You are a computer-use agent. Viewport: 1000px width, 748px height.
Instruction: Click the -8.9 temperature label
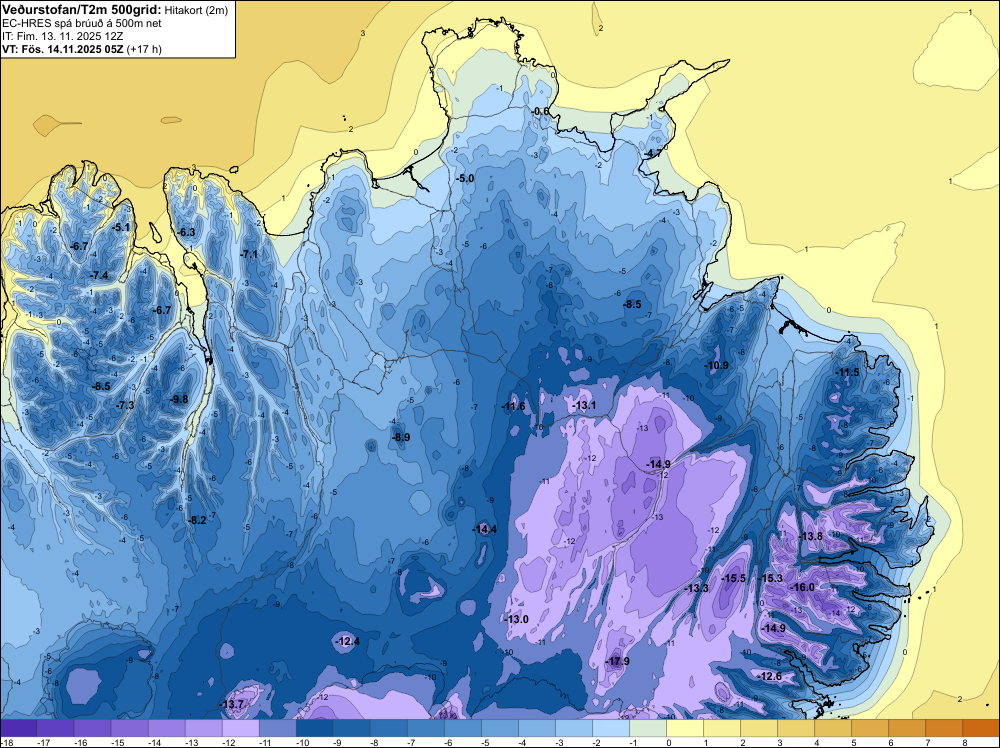click(400, 437)
